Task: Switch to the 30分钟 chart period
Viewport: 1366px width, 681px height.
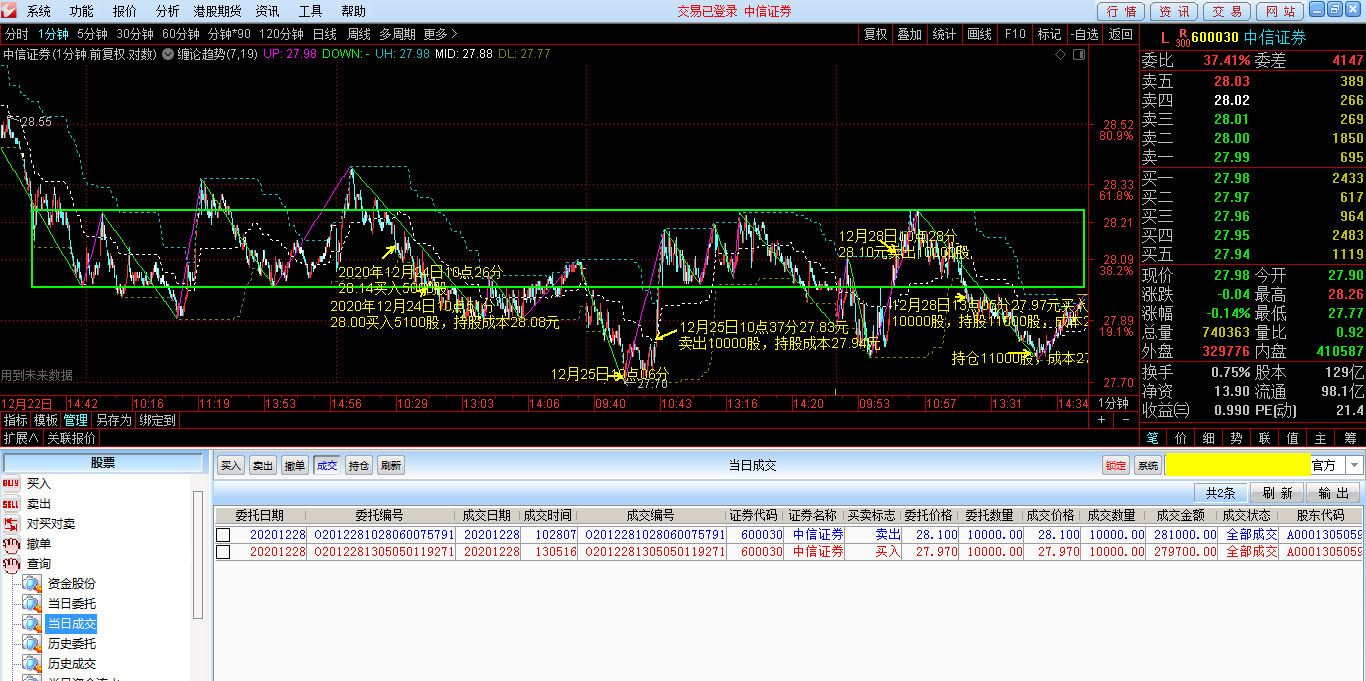Action: tap(135, 34)
